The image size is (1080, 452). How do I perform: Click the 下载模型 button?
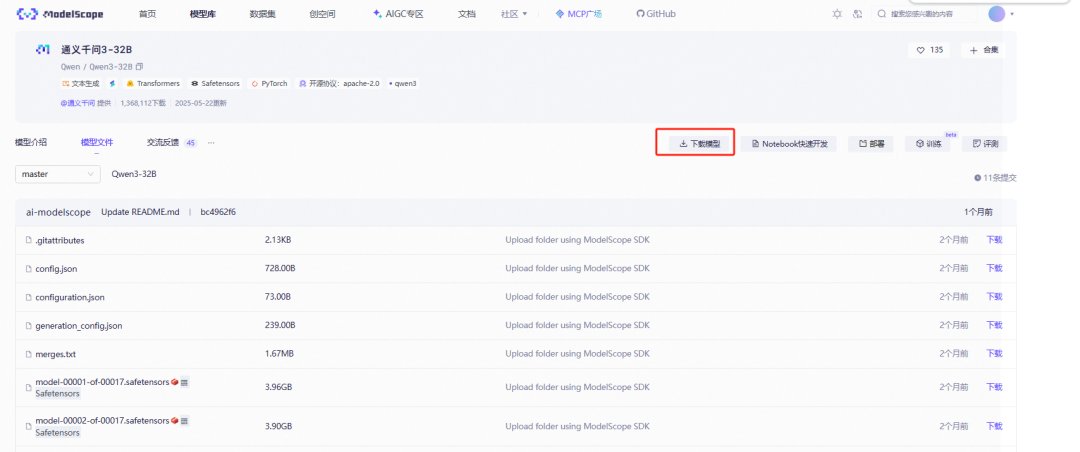click(699, 144)
